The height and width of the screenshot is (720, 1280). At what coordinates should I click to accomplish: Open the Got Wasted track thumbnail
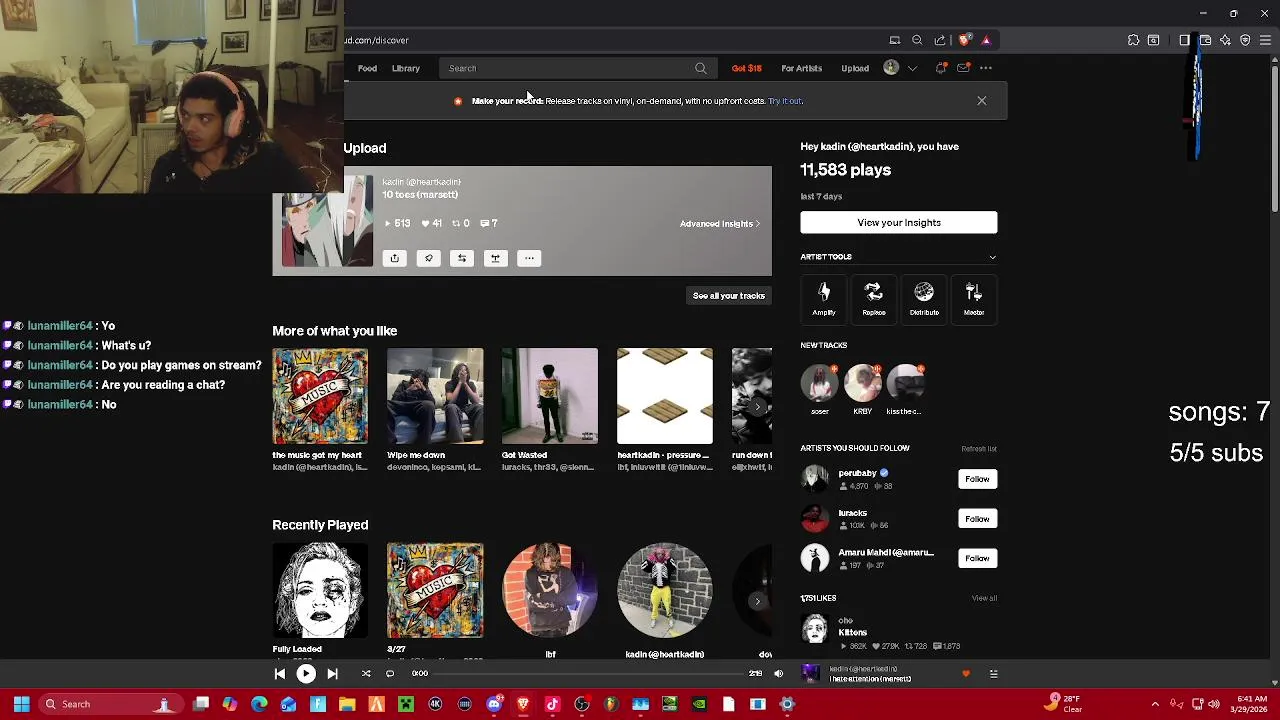550,396
